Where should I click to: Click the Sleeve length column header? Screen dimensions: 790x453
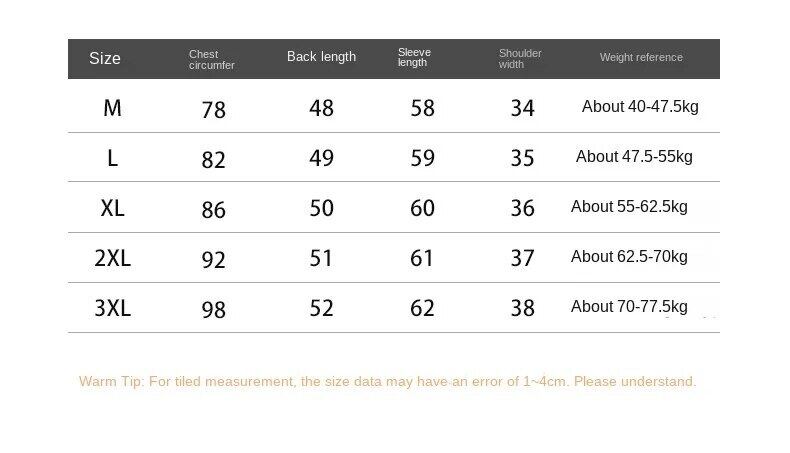[x=413, y=58]
